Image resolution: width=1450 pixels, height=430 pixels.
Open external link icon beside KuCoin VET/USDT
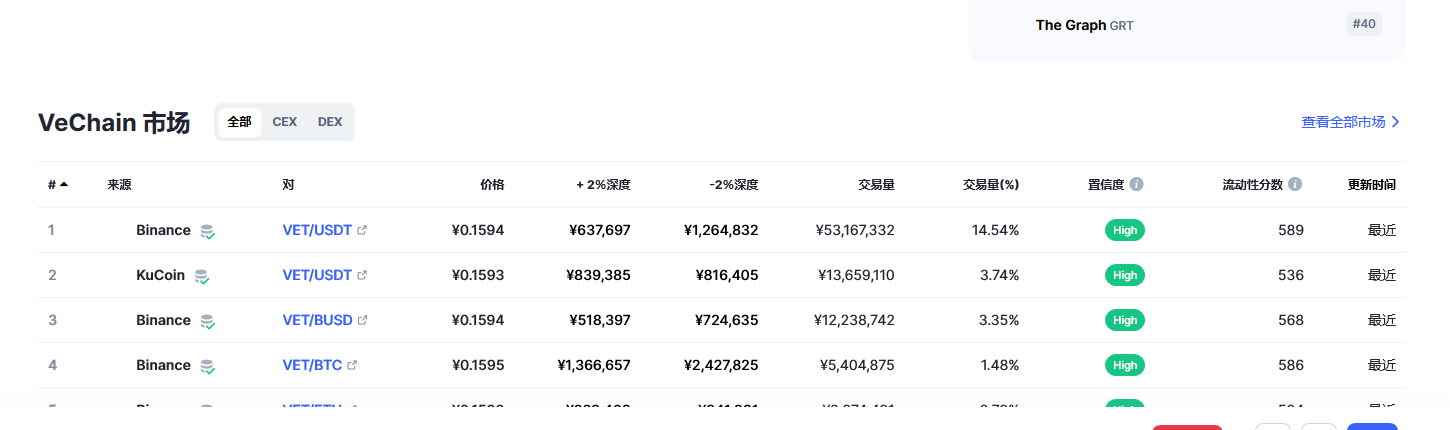pyautogui.click(x=362, y=275)
